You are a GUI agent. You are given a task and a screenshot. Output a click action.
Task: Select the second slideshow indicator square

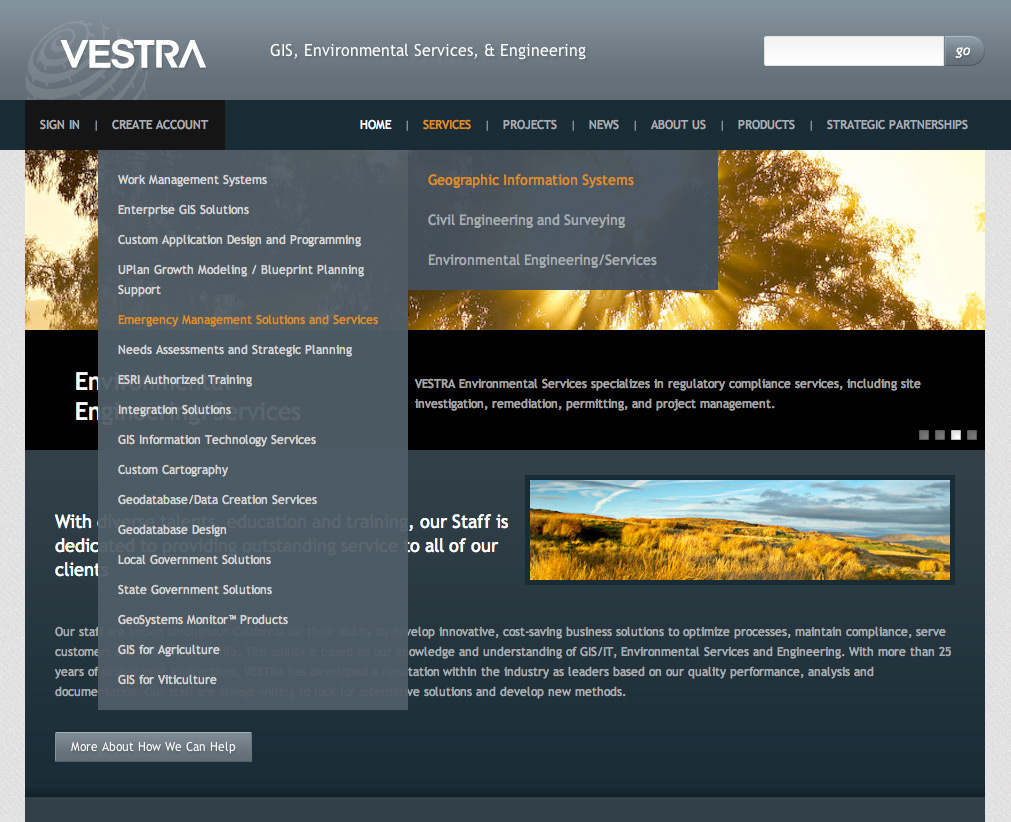click(x=940, y=435)
